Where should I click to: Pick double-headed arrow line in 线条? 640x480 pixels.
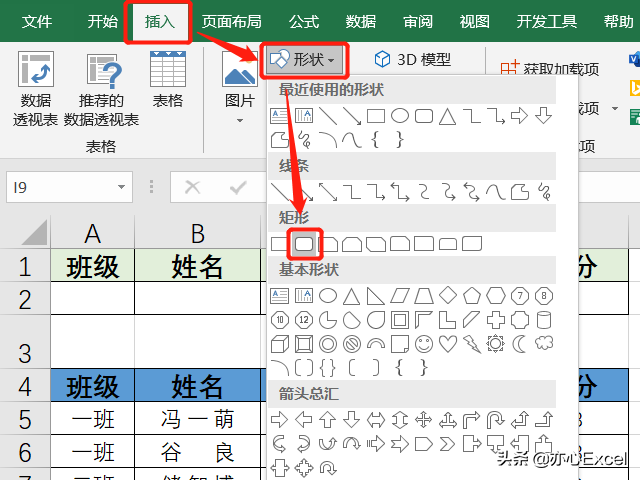point(328,192)
